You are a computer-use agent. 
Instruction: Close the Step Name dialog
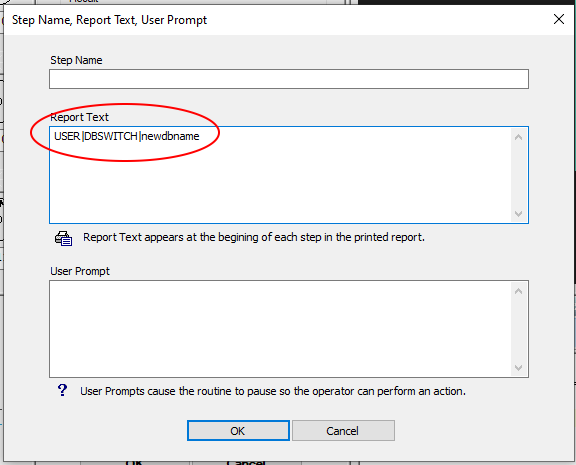point(559,19)
